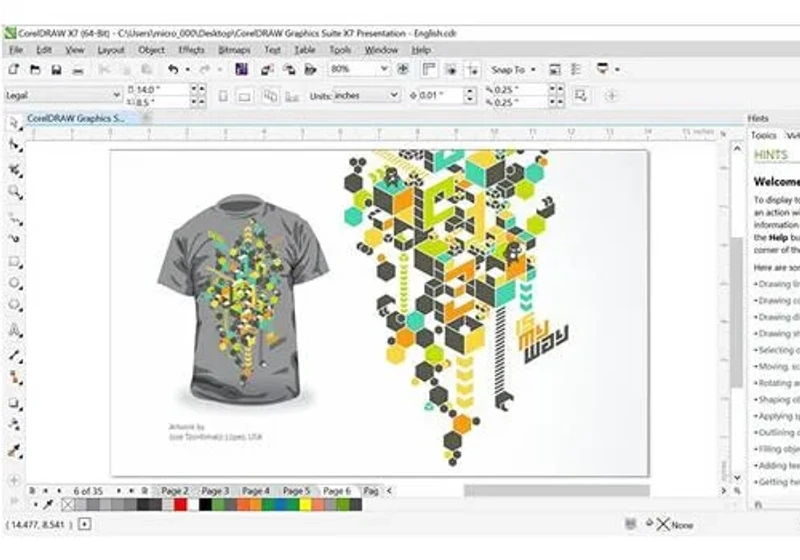Click the Import icon
This screenshot has height=560, width=800.
[x=267, y=69]
